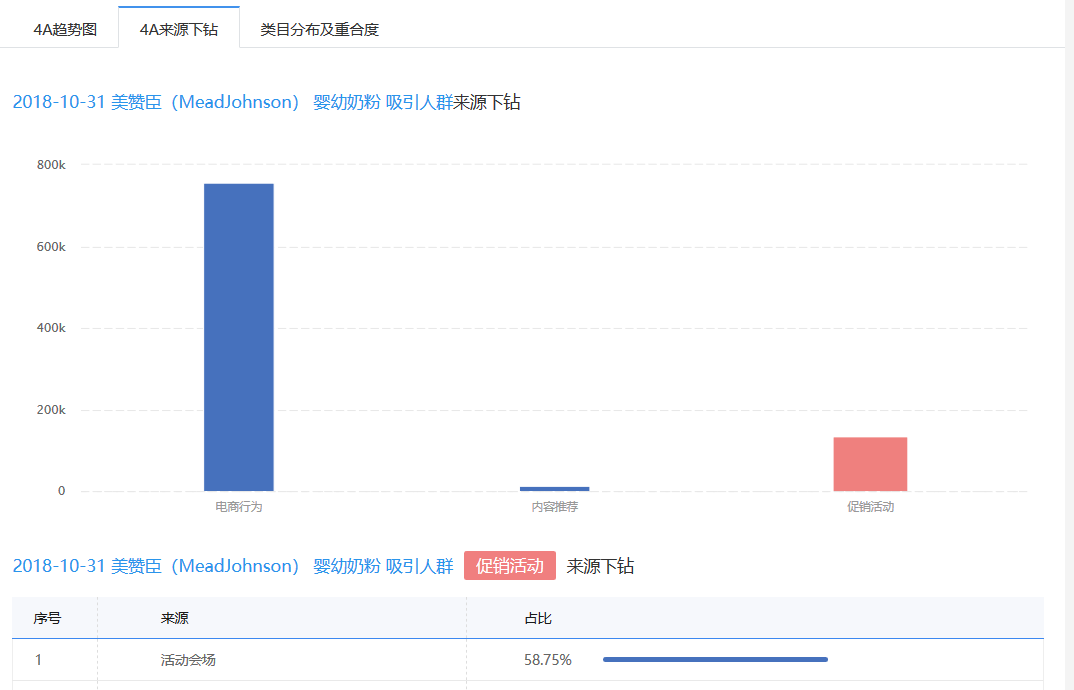This screenshot has height=690, width=1074.
Task: Click the 促销活动 pink bar
Action: point(870,464)
